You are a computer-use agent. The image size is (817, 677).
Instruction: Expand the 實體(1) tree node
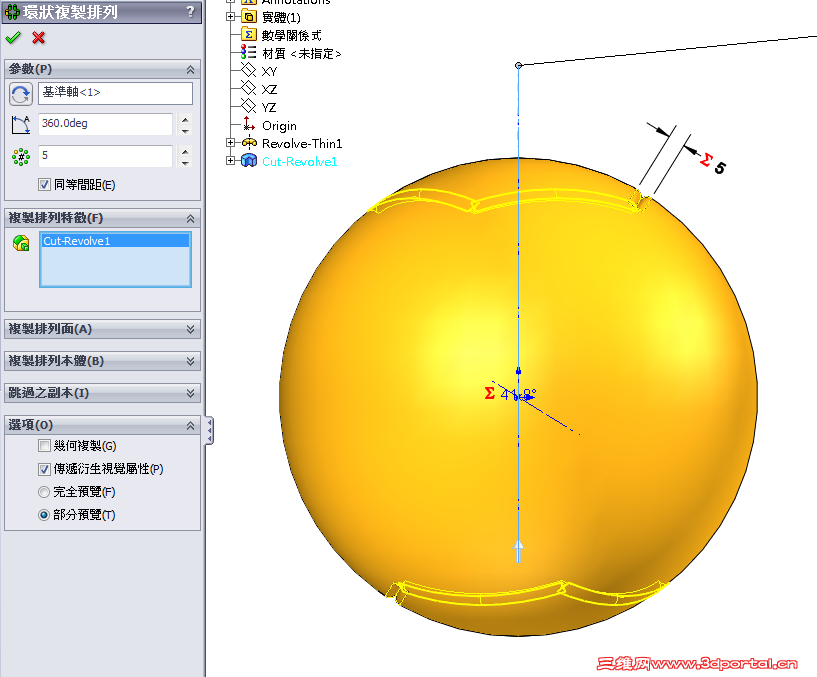[x=230, y=17]
